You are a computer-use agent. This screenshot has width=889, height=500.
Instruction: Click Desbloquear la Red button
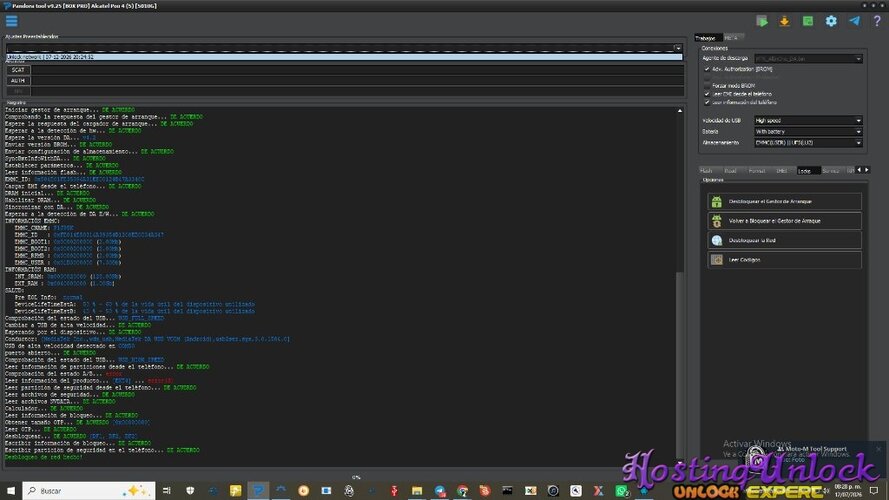click(785, 240)
